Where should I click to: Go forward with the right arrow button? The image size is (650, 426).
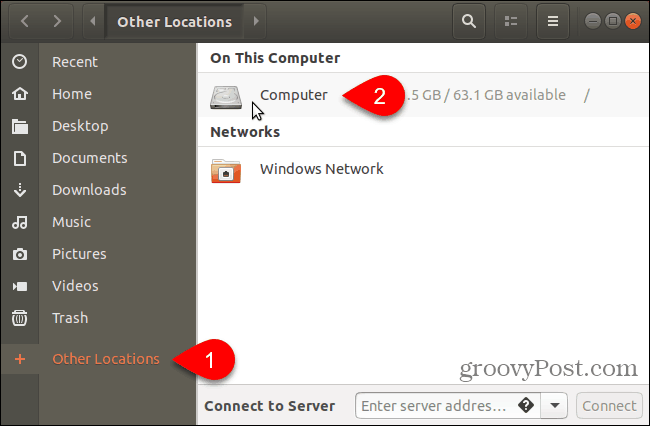[57, 21]
